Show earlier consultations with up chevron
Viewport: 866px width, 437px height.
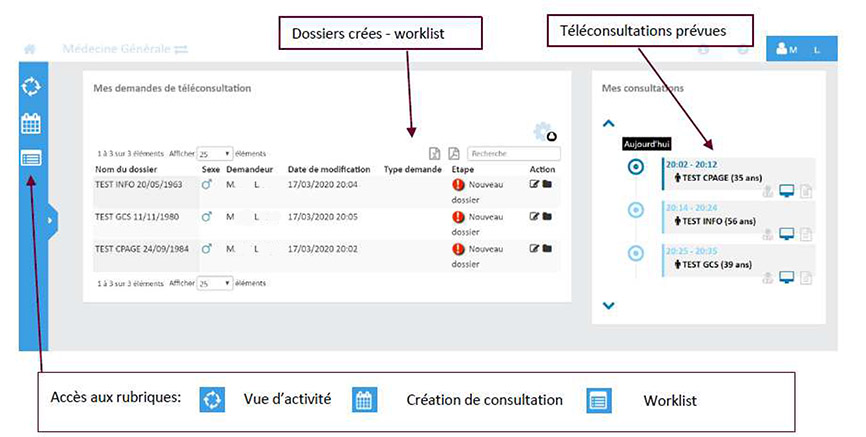pos(609,123)
